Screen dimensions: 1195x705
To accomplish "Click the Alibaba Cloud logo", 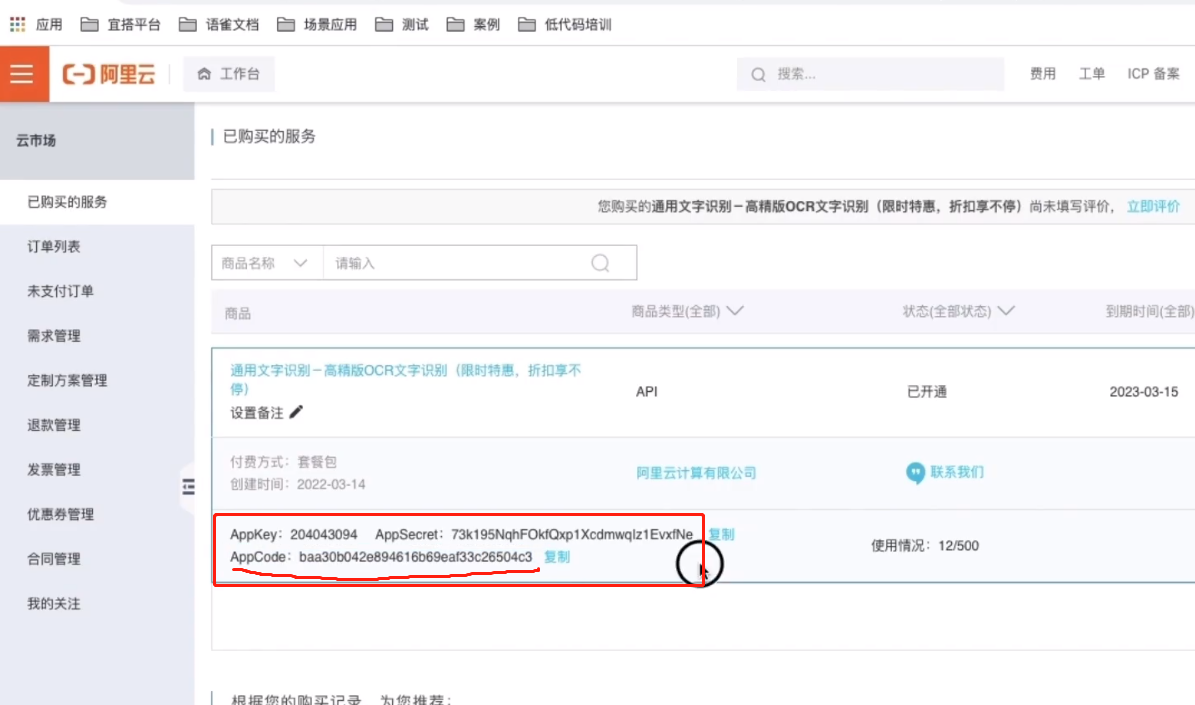I will coord(109,74).
